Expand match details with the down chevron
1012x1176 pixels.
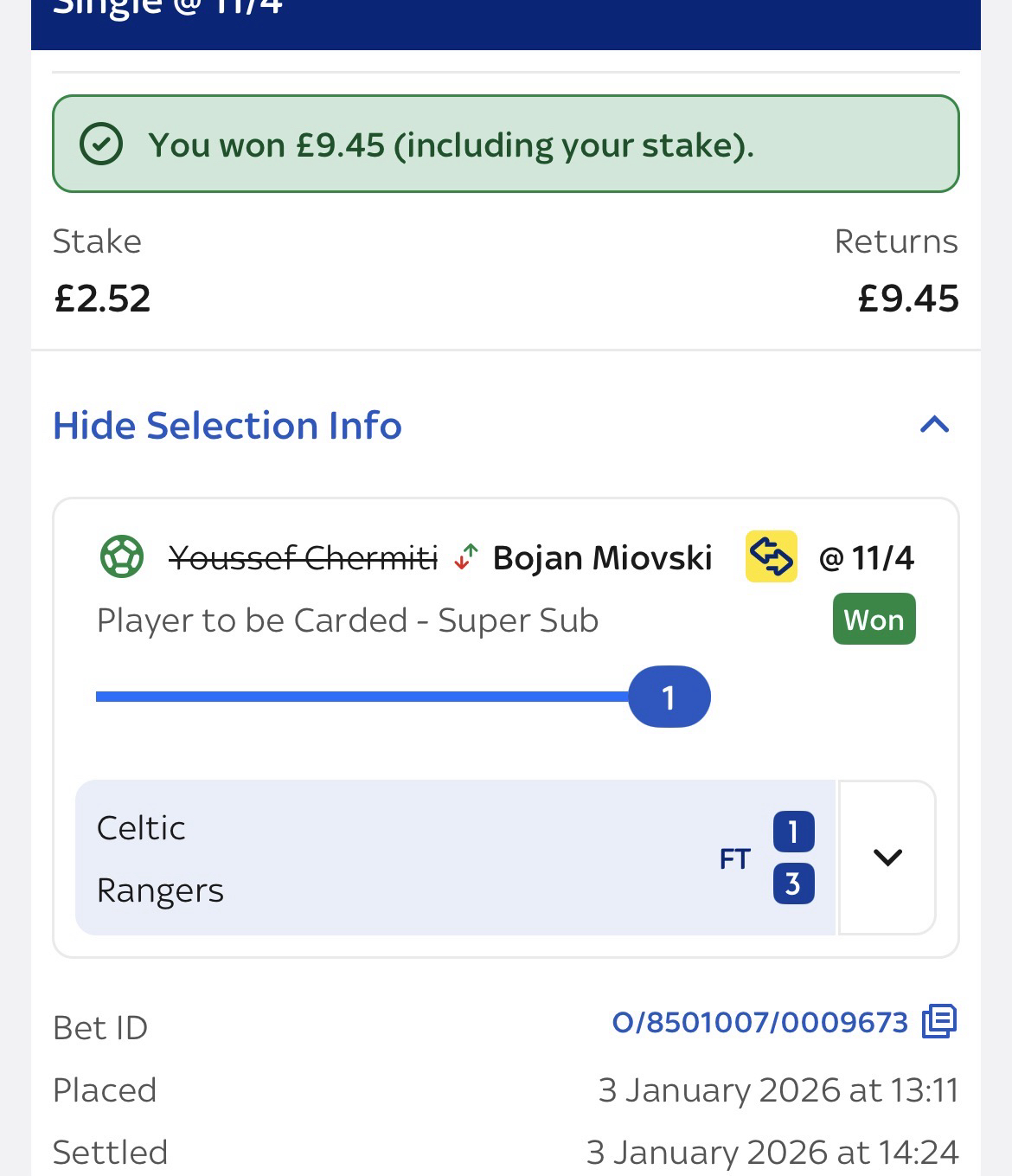coord(887,858)
